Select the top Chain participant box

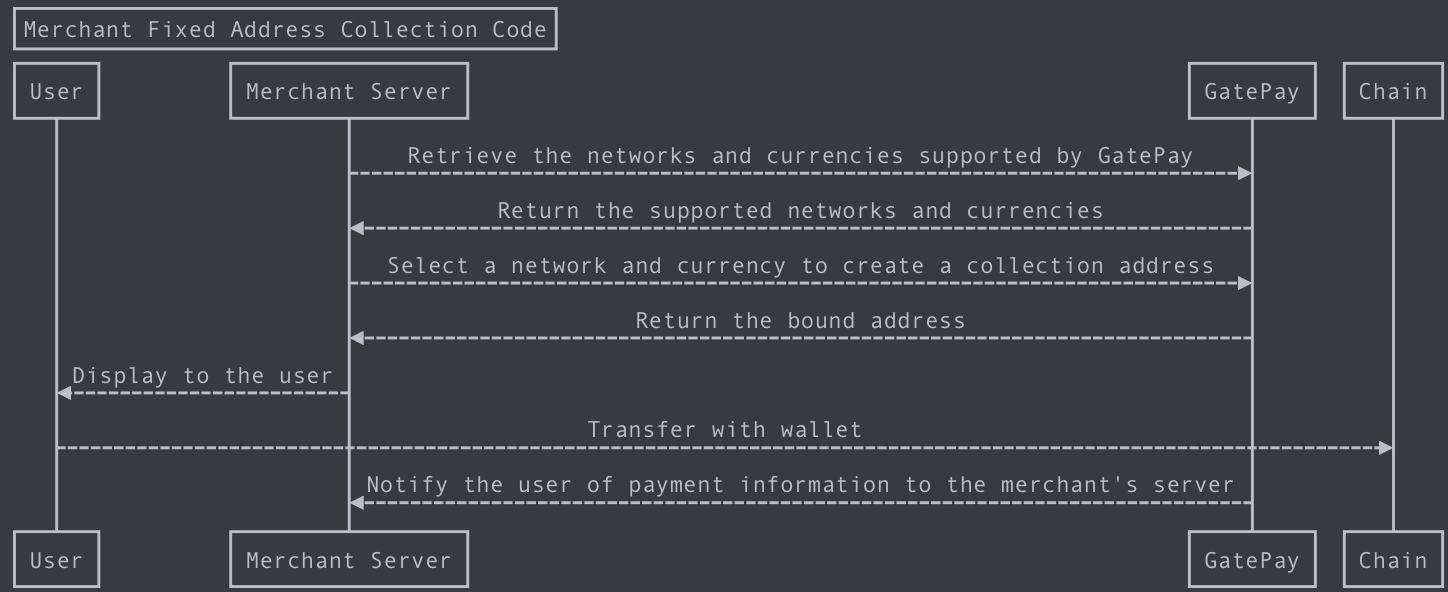point(1393,91)
